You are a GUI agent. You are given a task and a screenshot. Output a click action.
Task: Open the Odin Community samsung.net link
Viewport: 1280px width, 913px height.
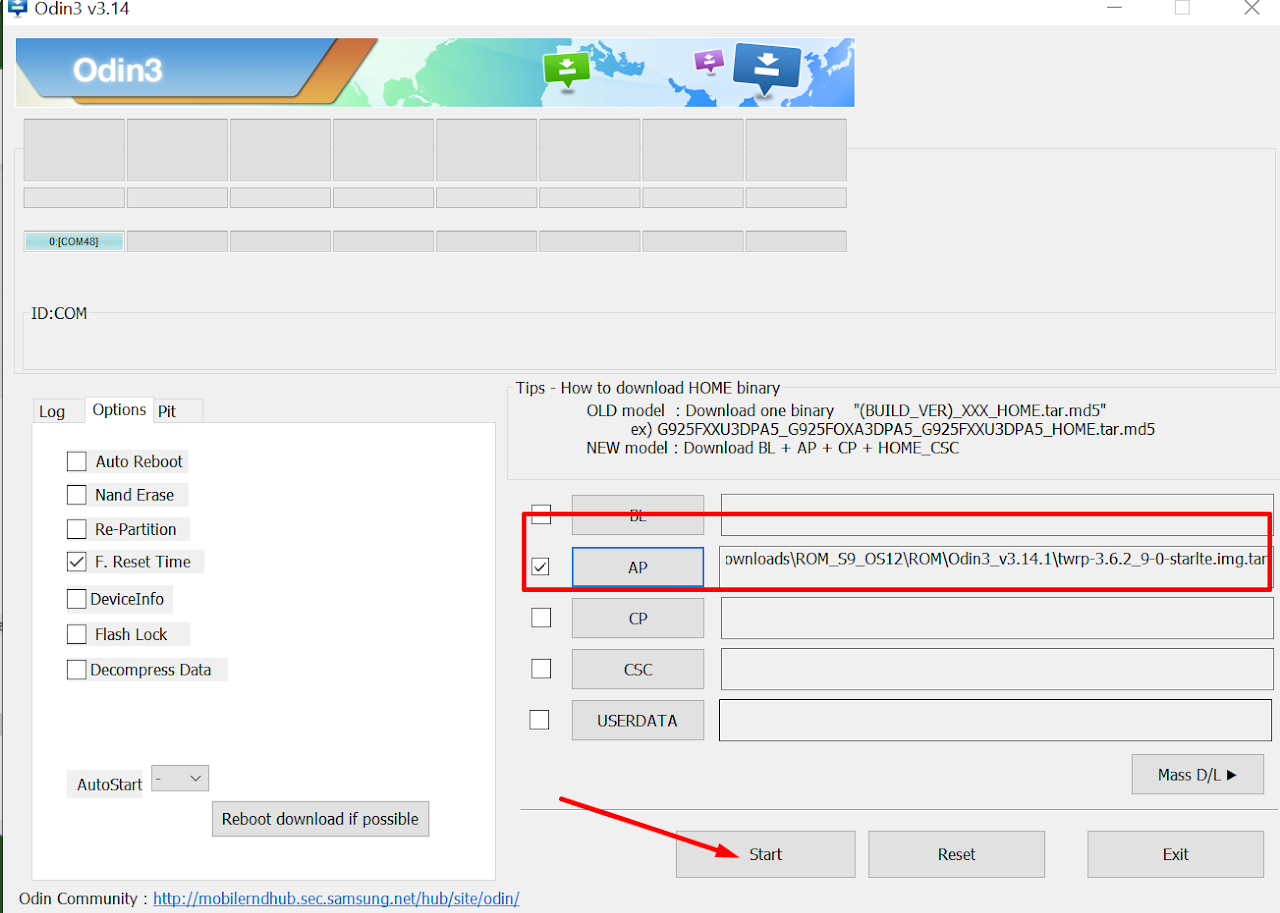point(335,898)
